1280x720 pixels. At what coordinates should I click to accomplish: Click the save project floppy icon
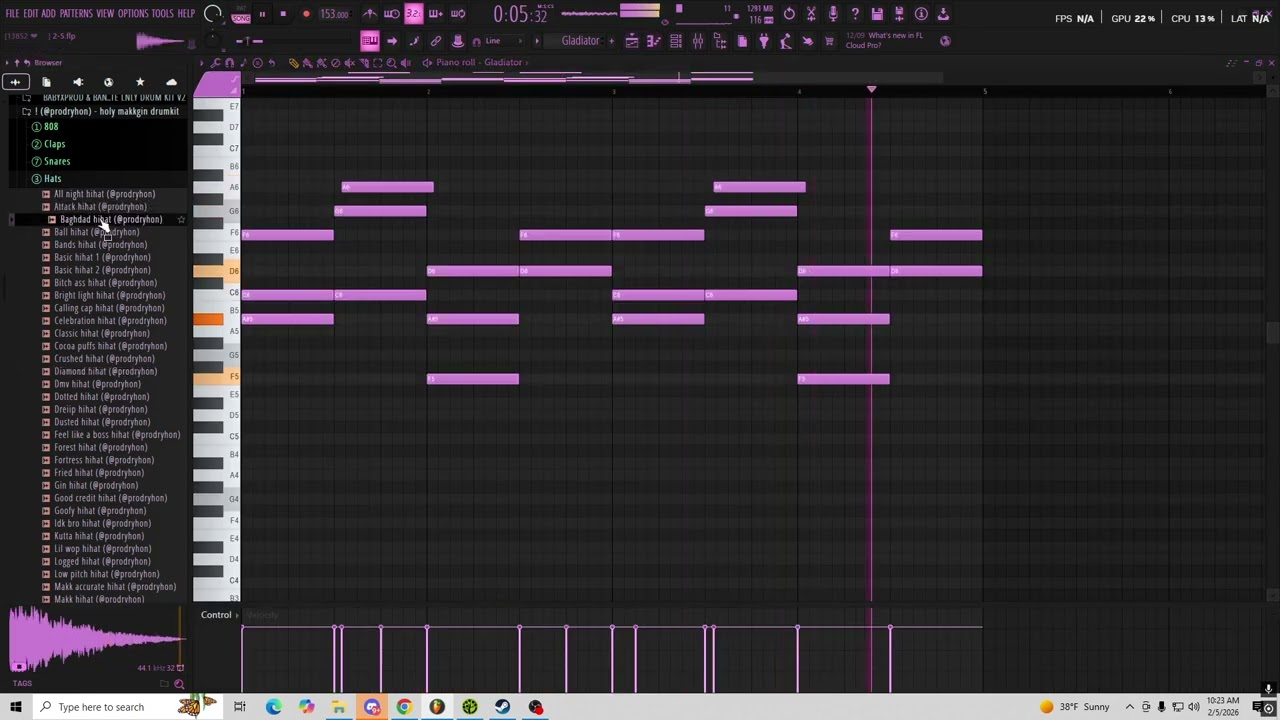877,14
